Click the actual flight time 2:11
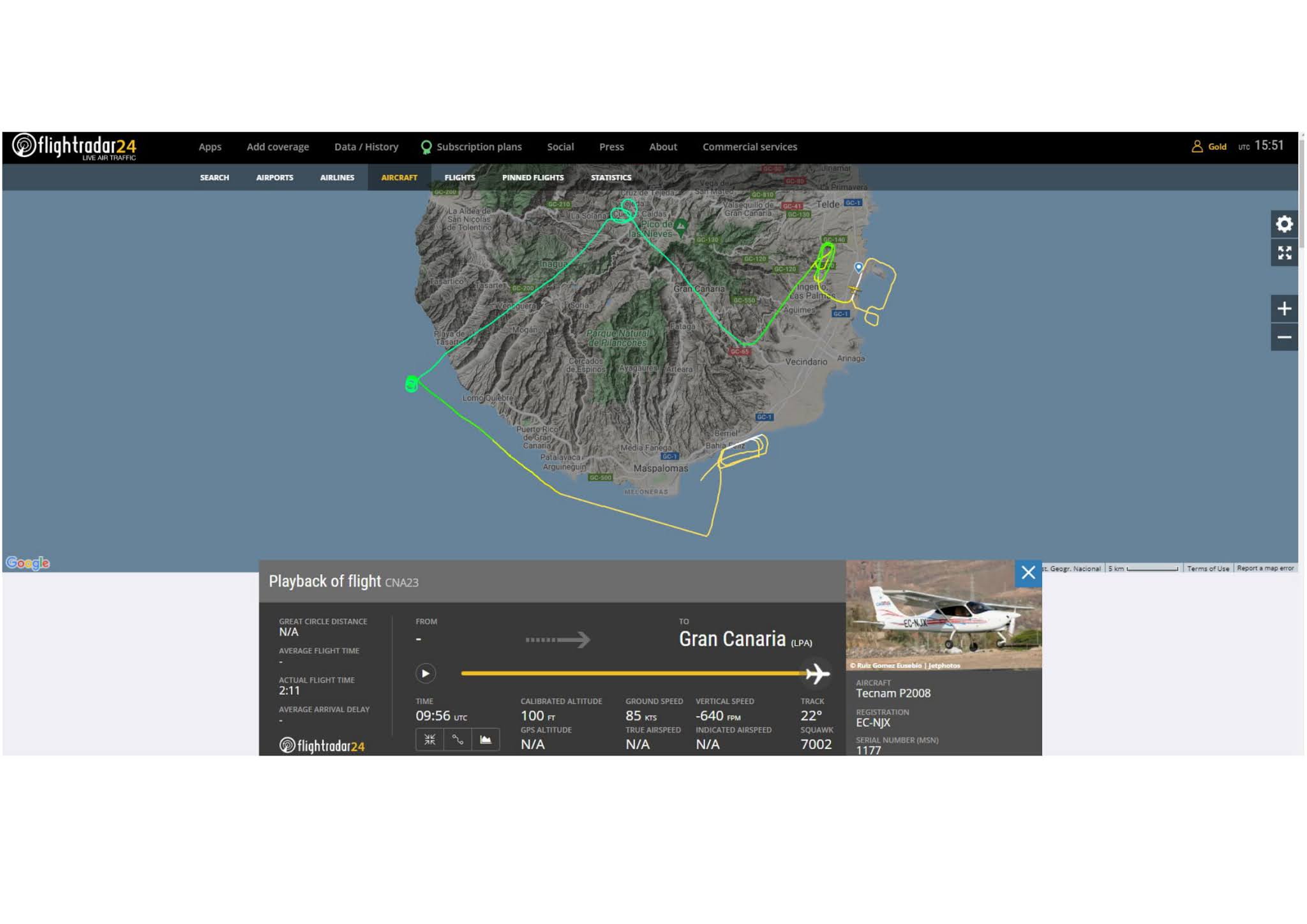 point(289,690)
